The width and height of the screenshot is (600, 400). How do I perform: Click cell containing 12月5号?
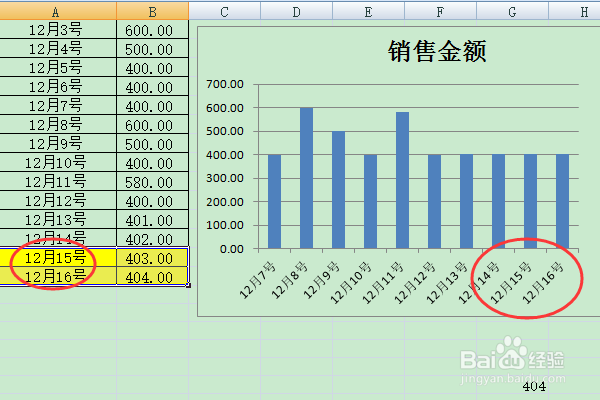(57, 67)
